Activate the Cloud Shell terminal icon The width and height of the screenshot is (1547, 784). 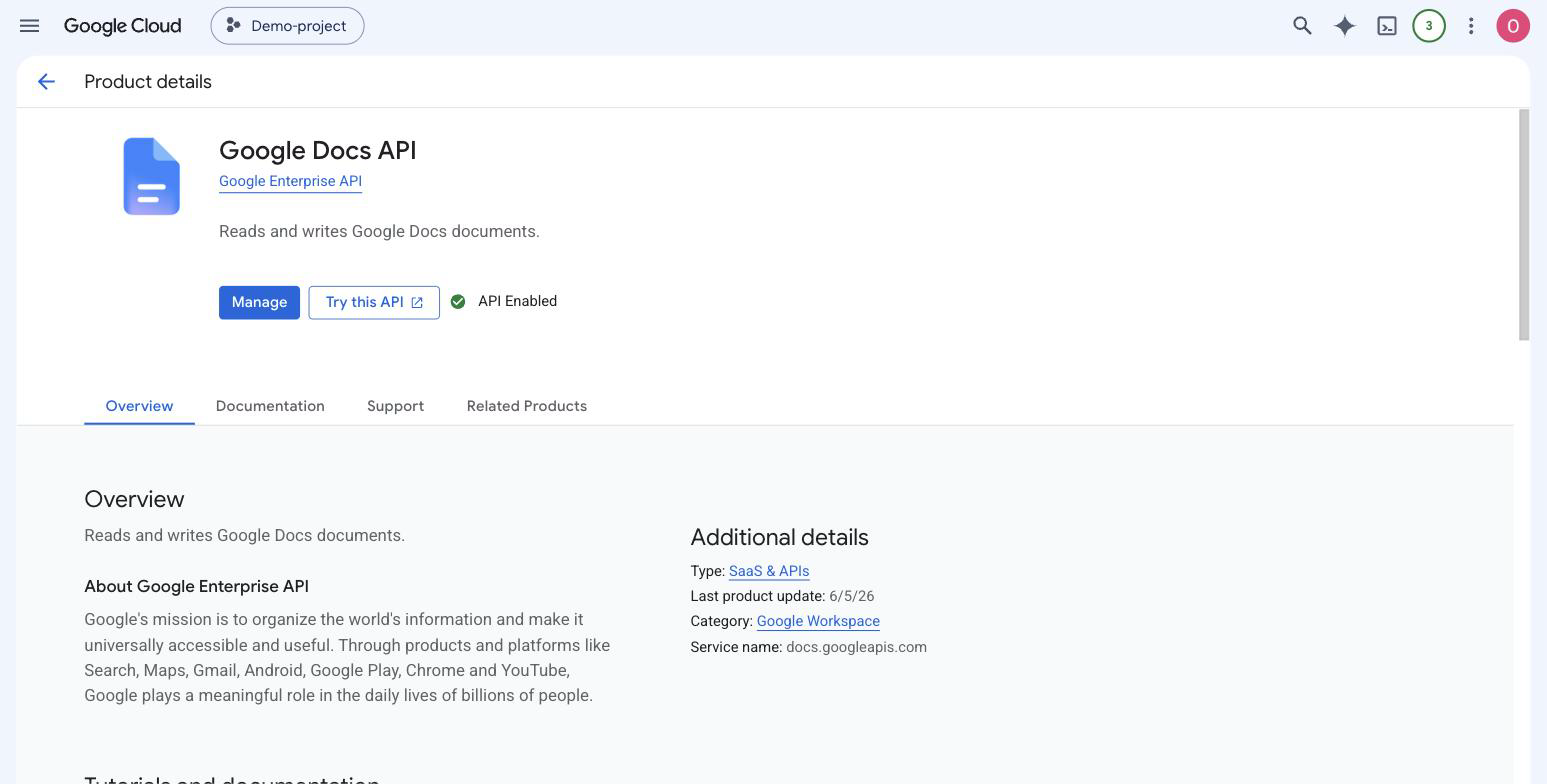pyautogui.click(x=1387, y=26)
